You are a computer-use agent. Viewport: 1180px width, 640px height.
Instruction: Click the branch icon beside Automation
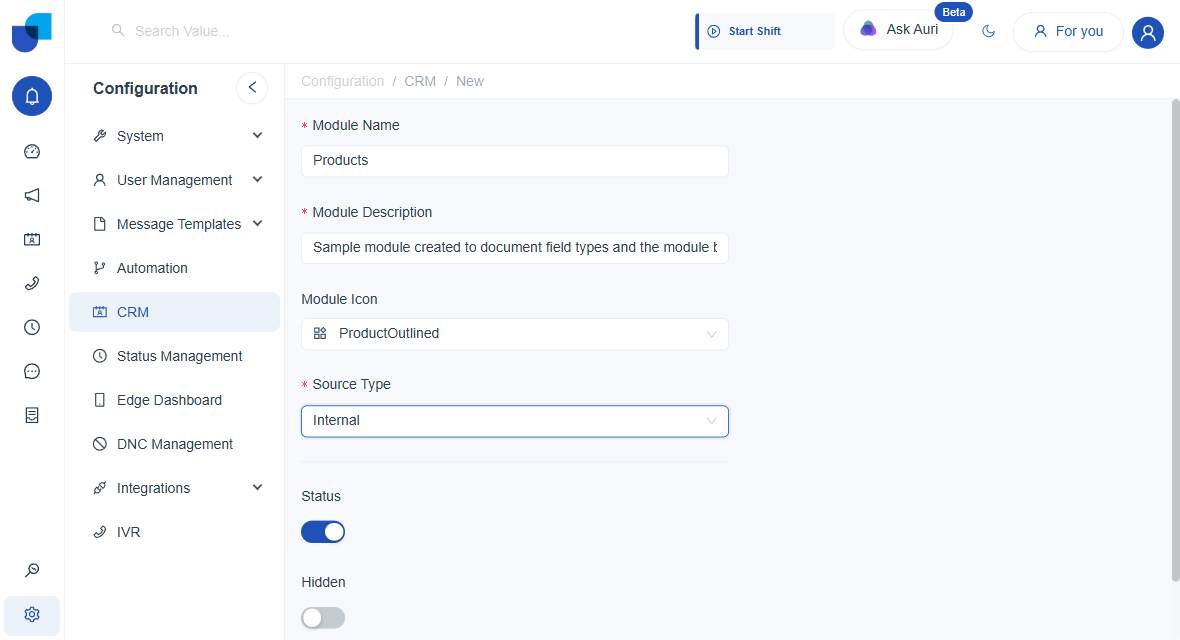(99, 268)
